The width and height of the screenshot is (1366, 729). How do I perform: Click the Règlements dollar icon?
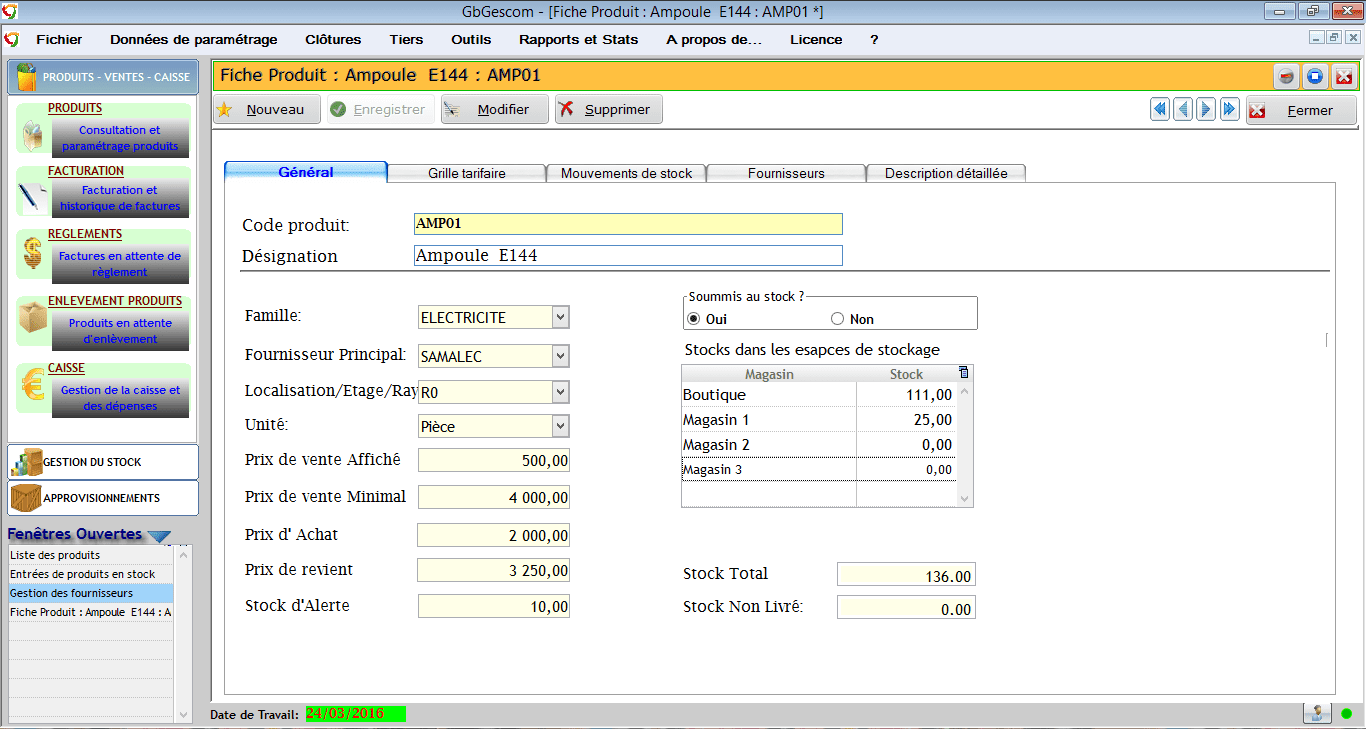click(33, 256)
